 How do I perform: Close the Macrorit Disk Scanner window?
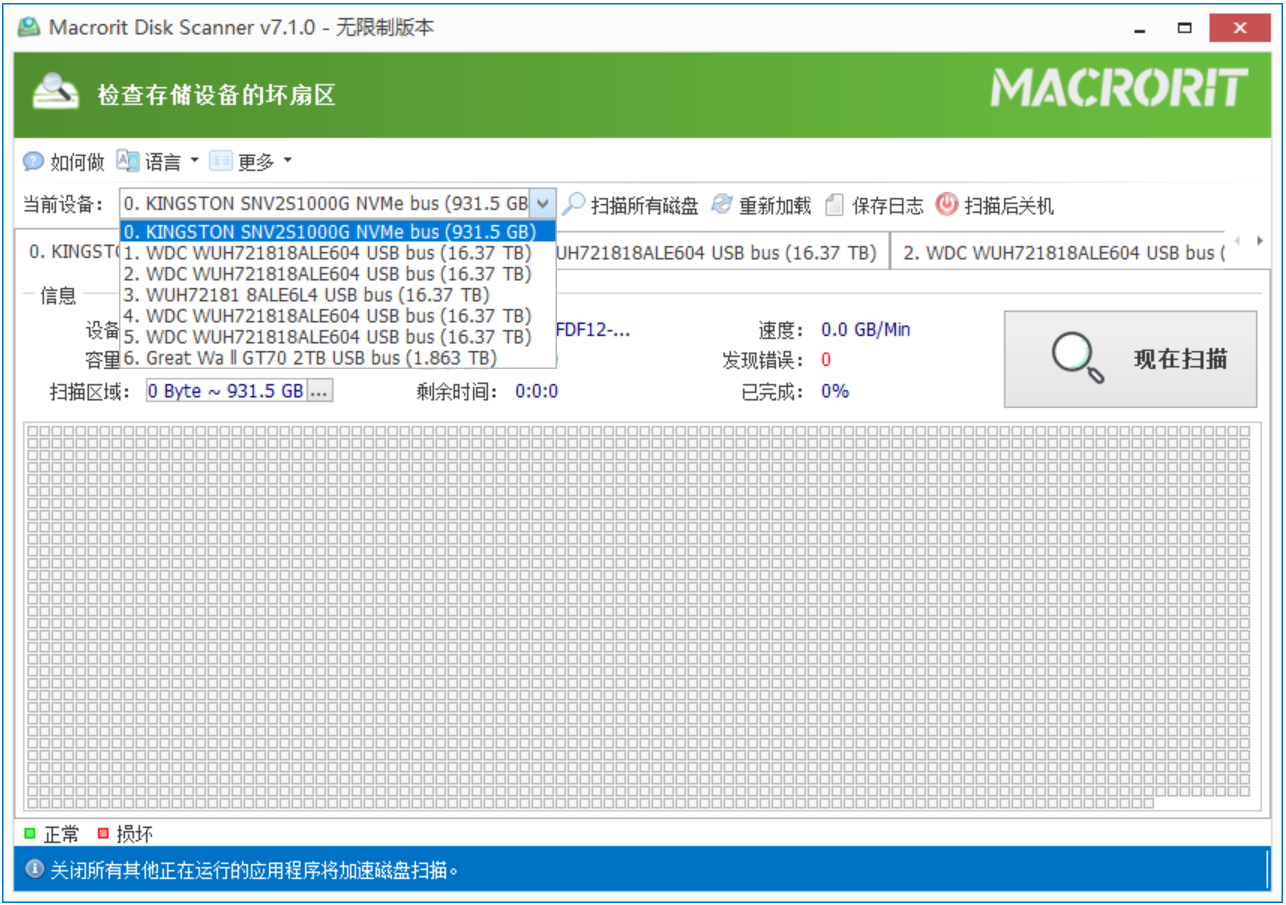tap(1240, 28)
